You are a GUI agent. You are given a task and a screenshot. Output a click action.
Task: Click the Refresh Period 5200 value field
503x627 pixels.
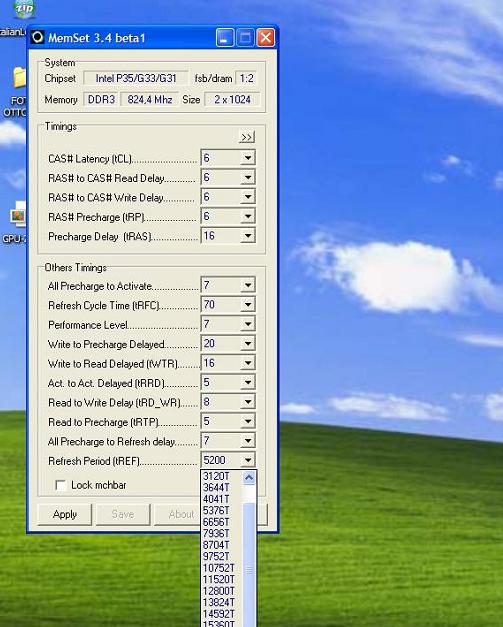221,460
